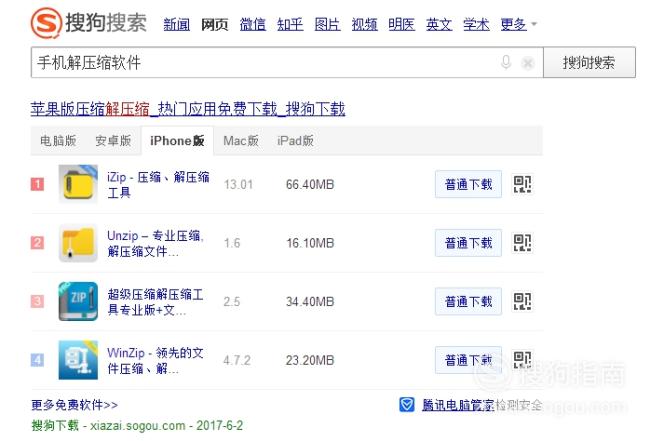Focus the search field containing 手机解压缩软件
The width and height of the screenshot is (650, 441).
click(287, 63)
